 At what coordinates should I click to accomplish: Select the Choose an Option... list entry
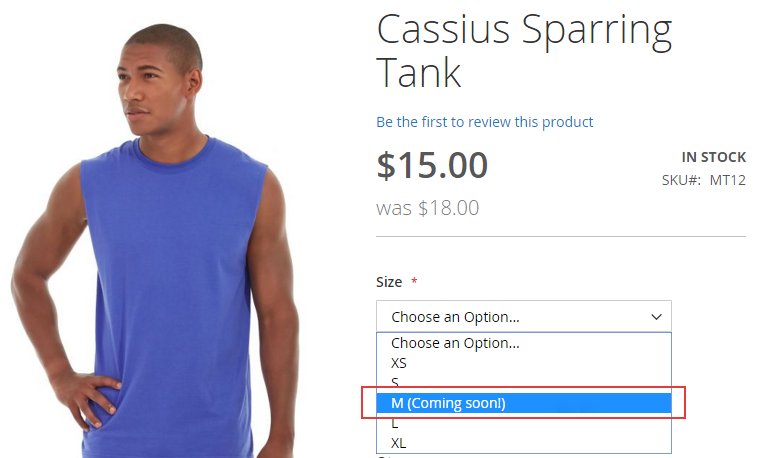[455, 343]
